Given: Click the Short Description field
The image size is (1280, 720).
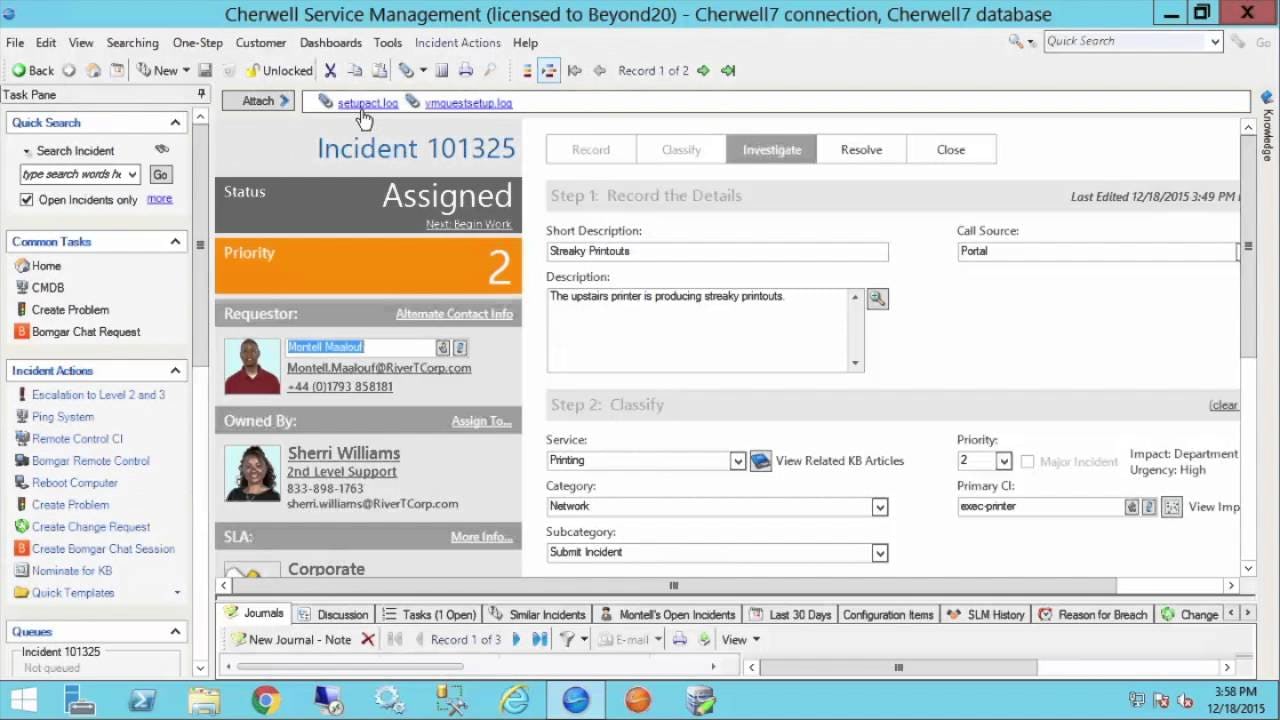Looking at the screenshot, I should pos(717,252).
